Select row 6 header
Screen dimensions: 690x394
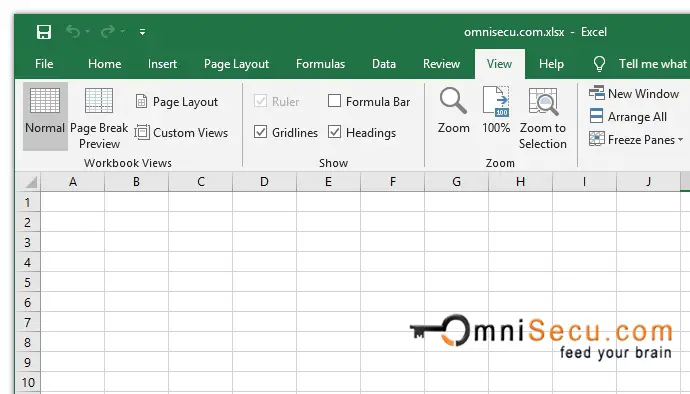[x=28, y=302]
